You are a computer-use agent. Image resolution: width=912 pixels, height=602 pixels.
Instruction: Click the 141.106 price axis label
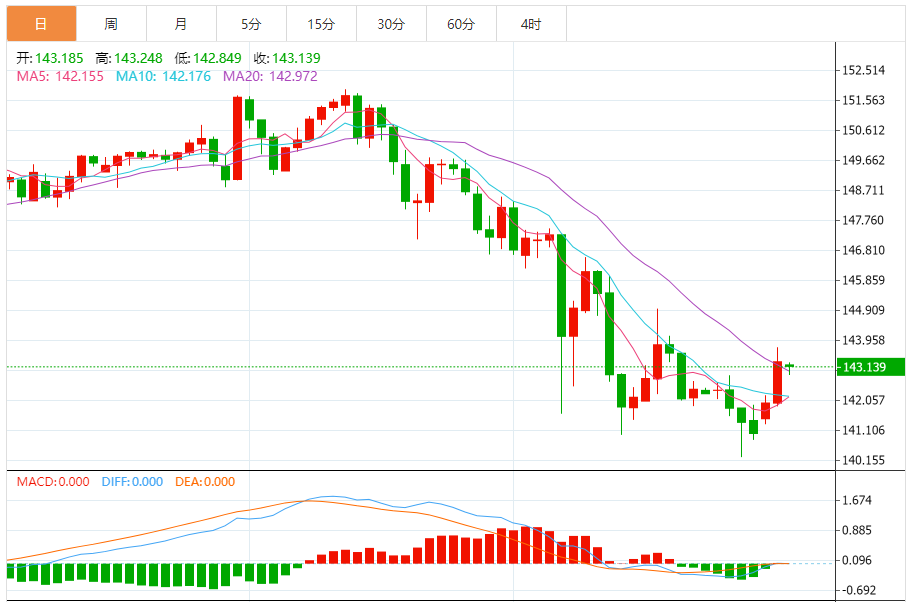[864, 430]
